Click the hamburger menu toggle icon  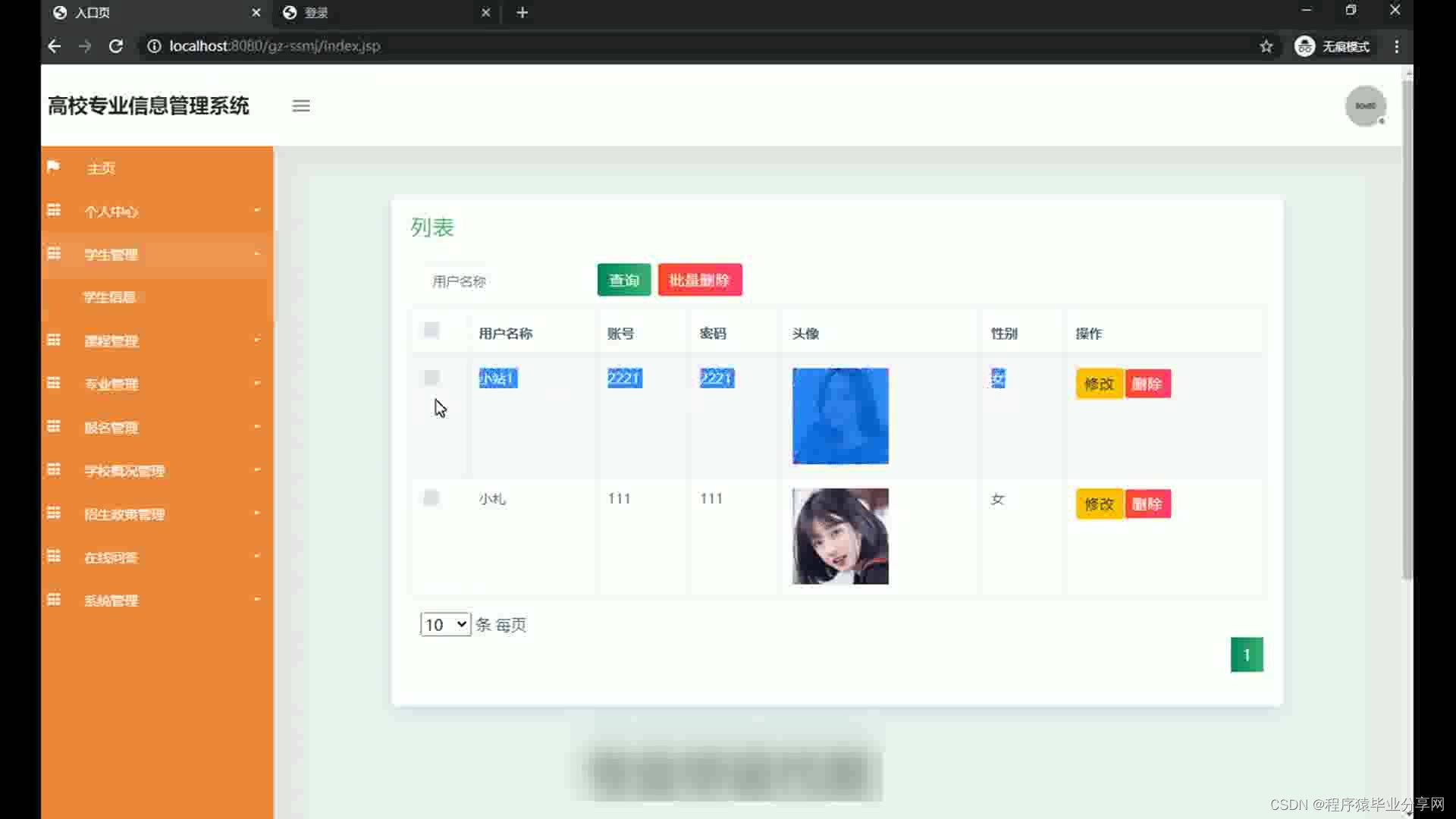pyautogui.click(x=301, y=106)
